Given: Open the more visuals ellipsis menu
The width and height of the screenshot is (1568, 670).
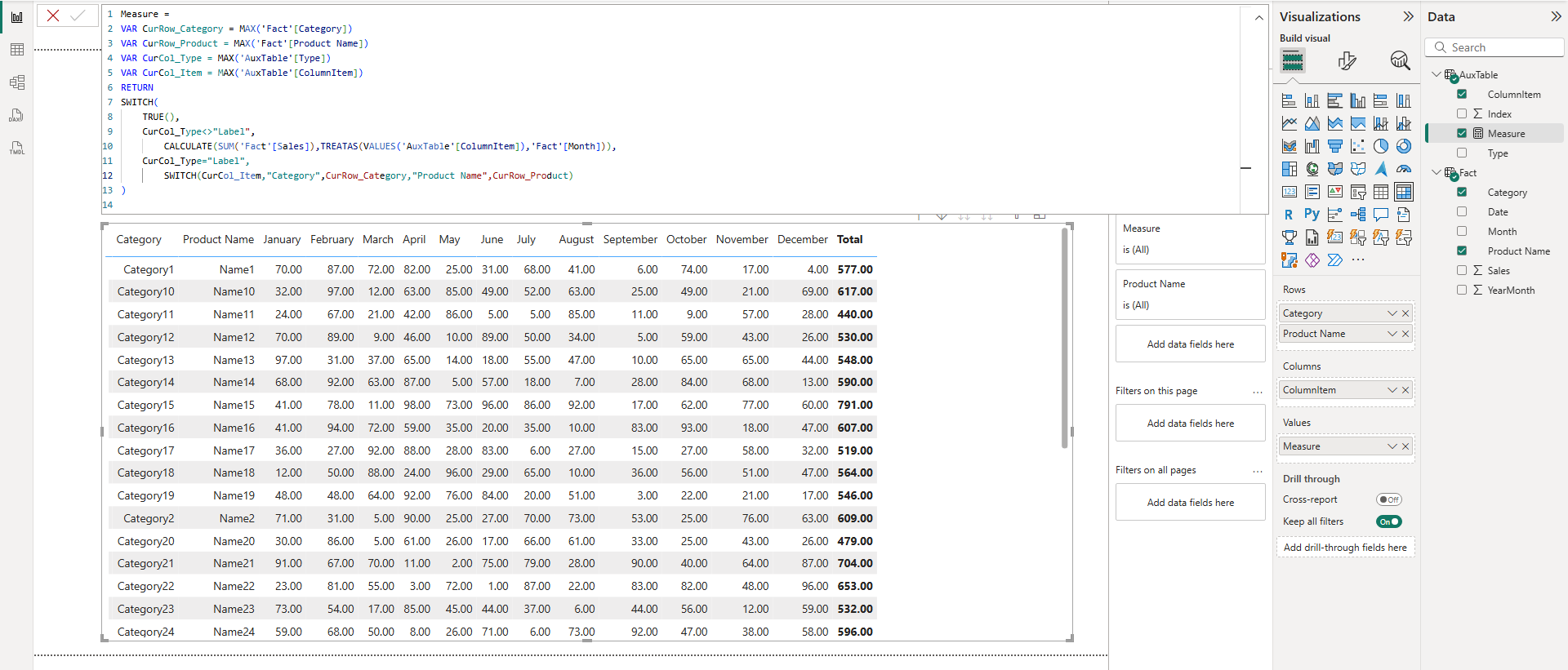Looking at the screenshot, I should [1358, 260].
